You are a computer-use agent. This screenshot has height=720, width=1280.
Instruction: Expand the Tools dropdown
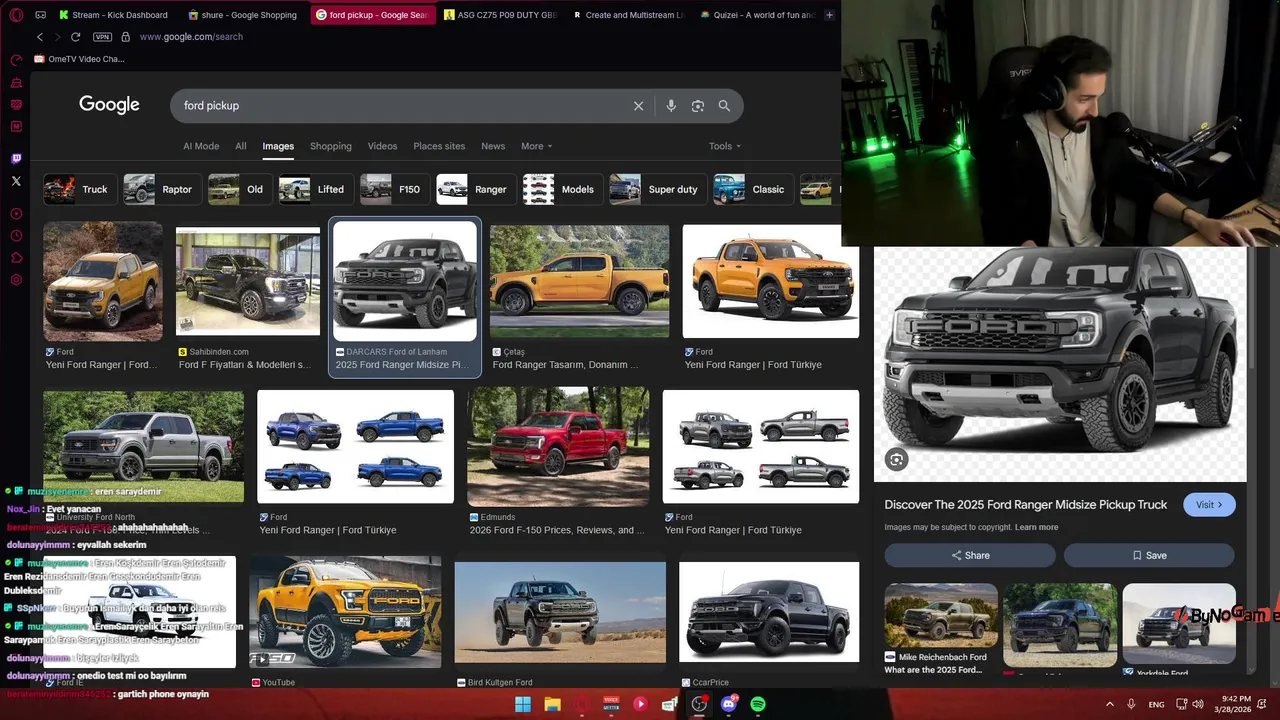[x=725, y=146]
